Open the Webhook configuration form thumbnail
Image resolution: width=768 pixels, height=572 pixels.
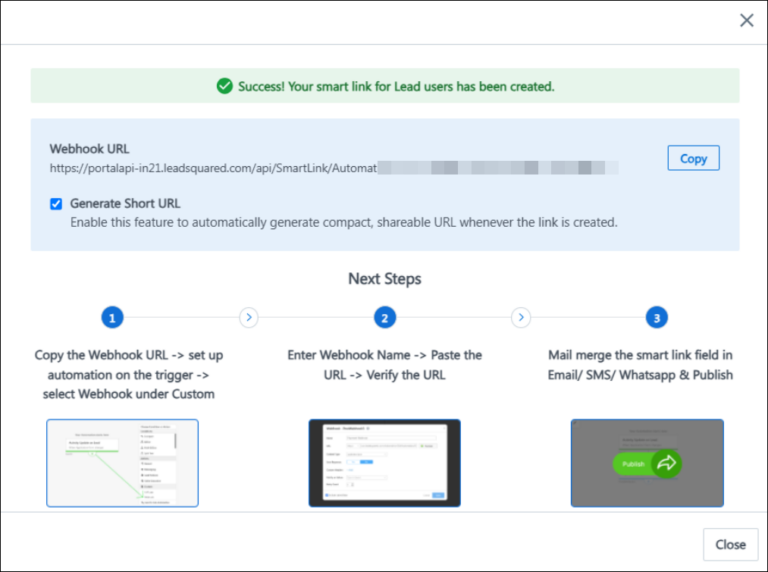point(384,462)
